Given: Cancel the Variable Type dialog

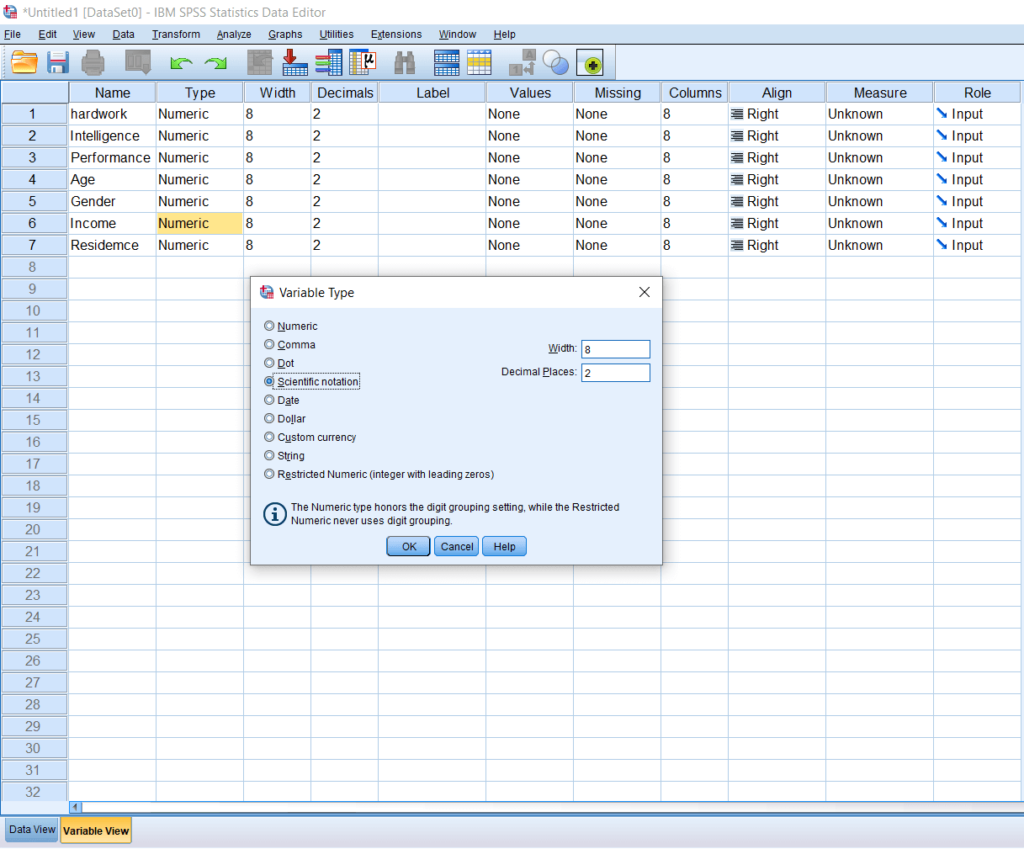Looking at the screenshot, I should pos(456,546).
